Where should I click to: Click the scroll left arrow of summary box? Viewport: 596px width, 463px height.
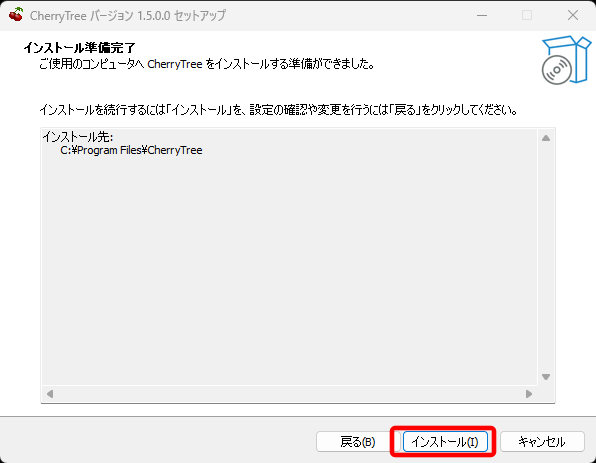50,394
